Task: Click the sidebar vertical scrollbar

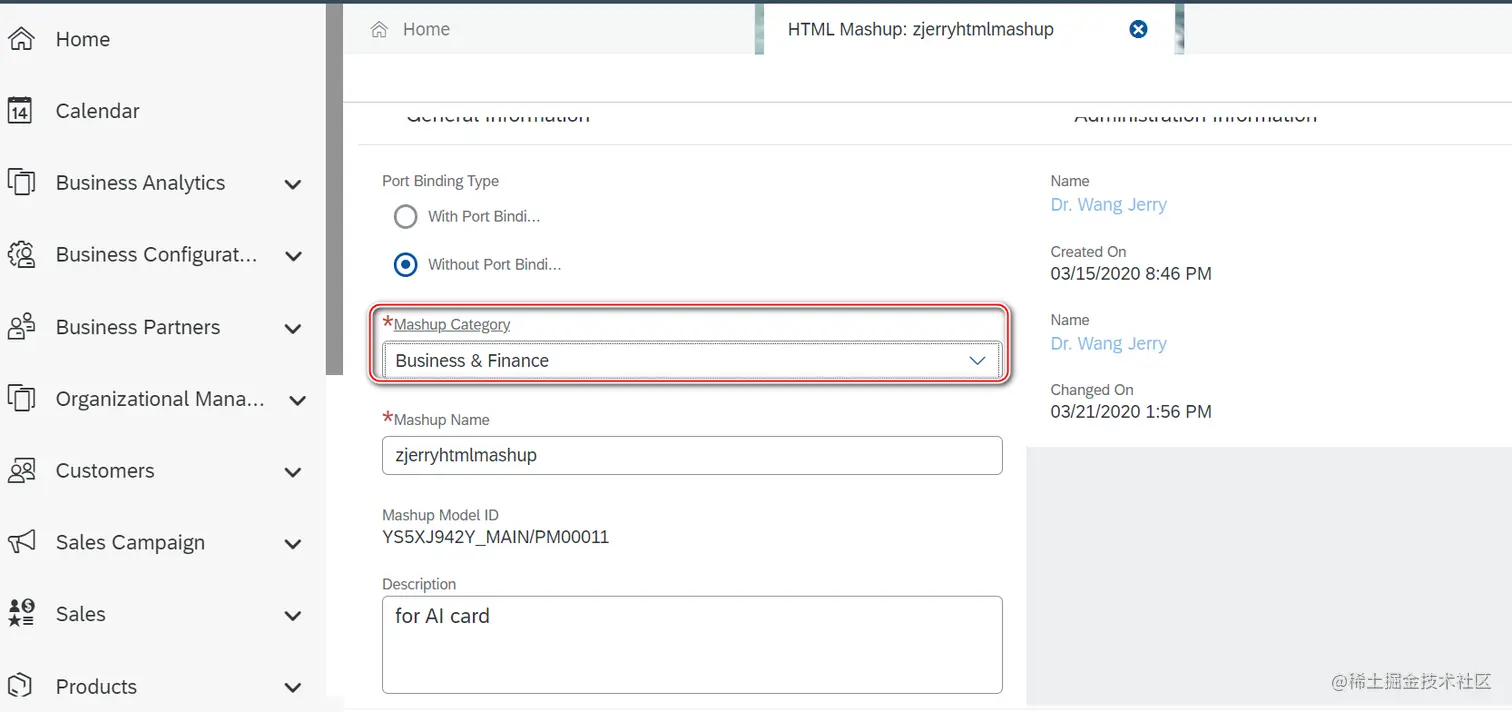Action: (x=334, y=188)
